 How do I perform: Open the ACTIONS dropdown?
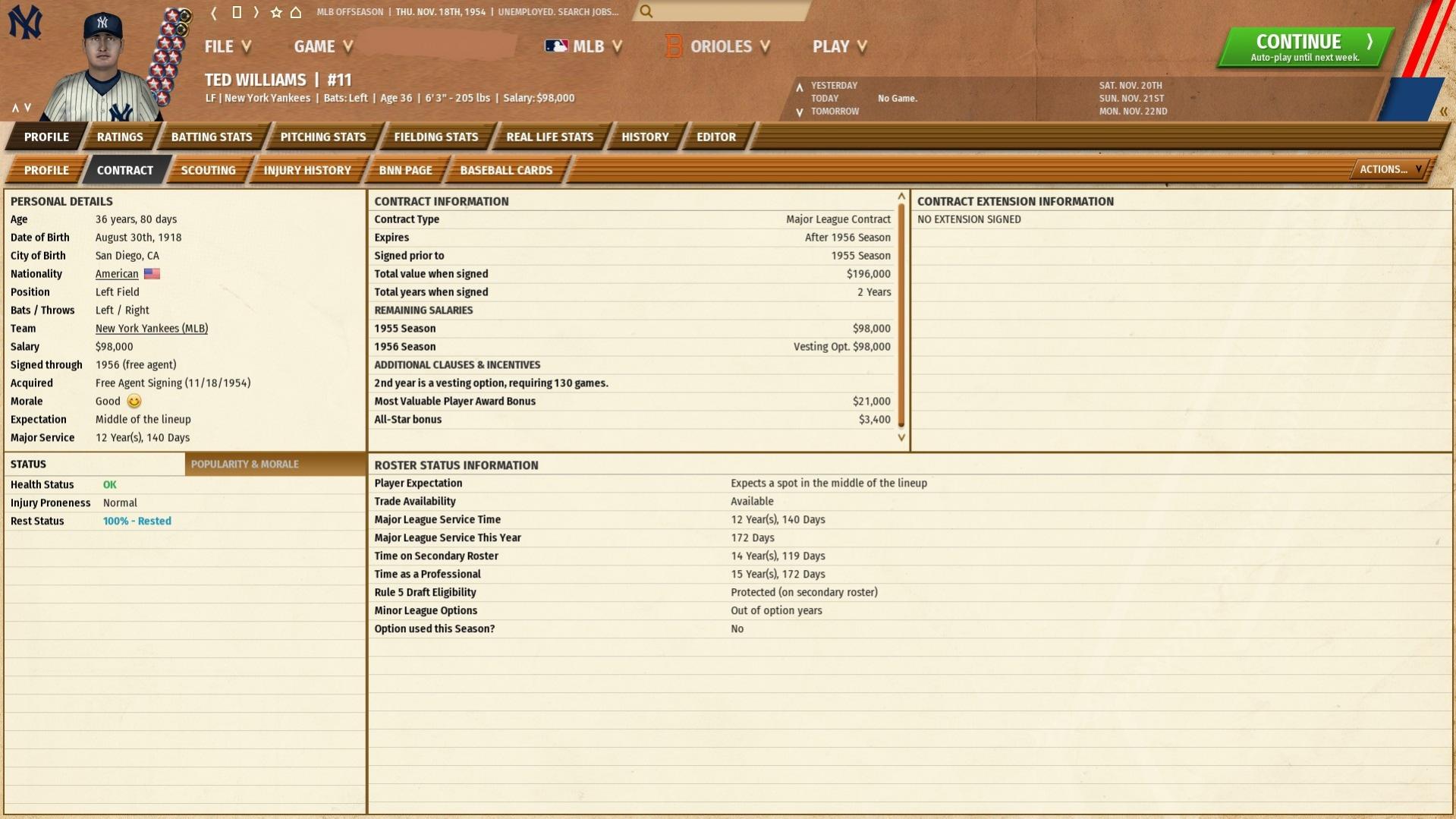1390,169
